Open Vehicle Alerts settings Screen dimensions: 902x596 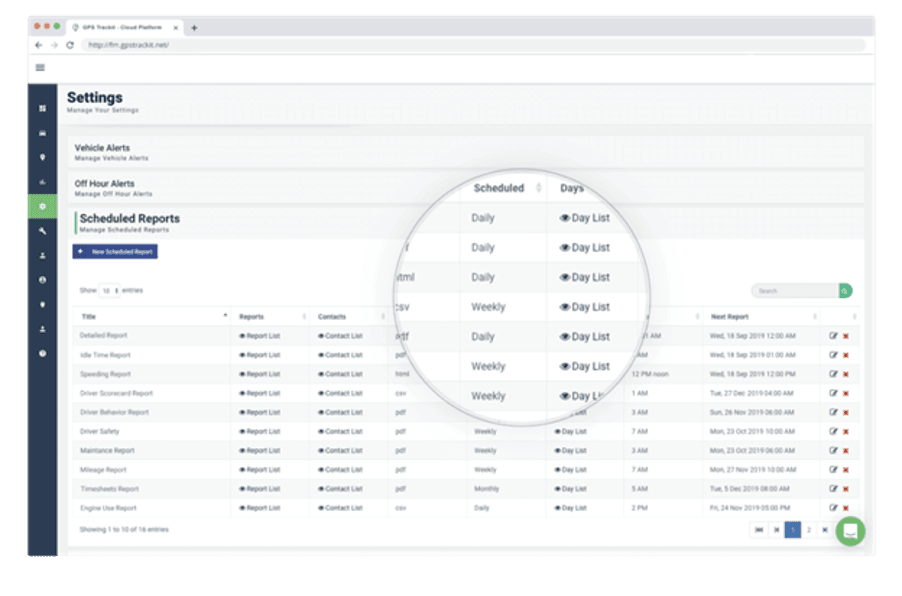coord(103,150)
